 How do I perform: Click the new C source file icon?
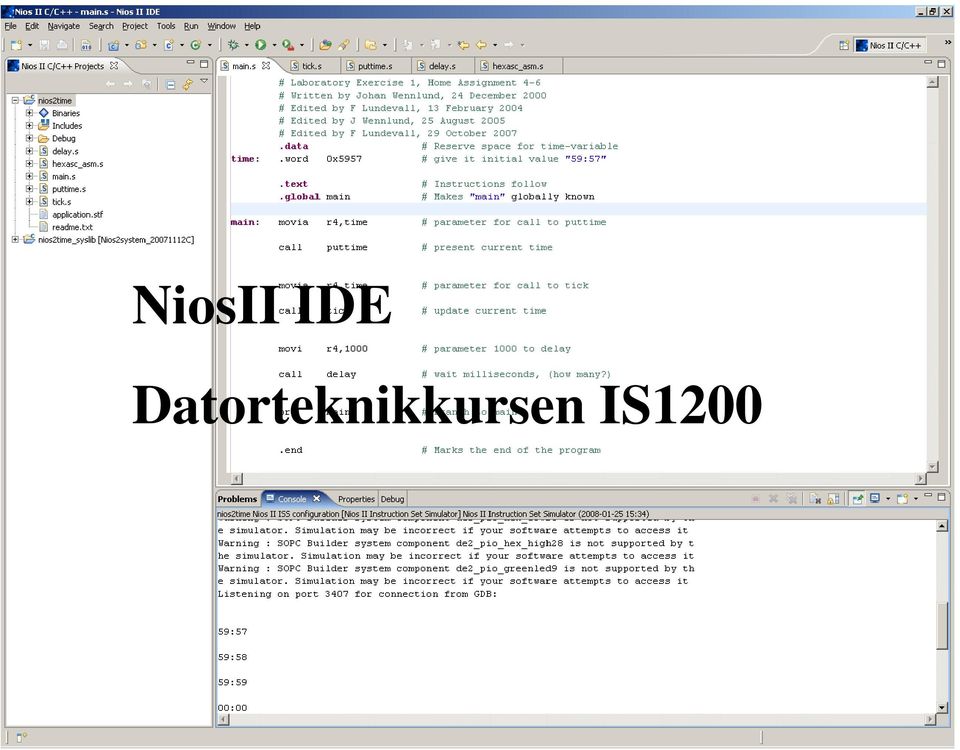point(168,45)
